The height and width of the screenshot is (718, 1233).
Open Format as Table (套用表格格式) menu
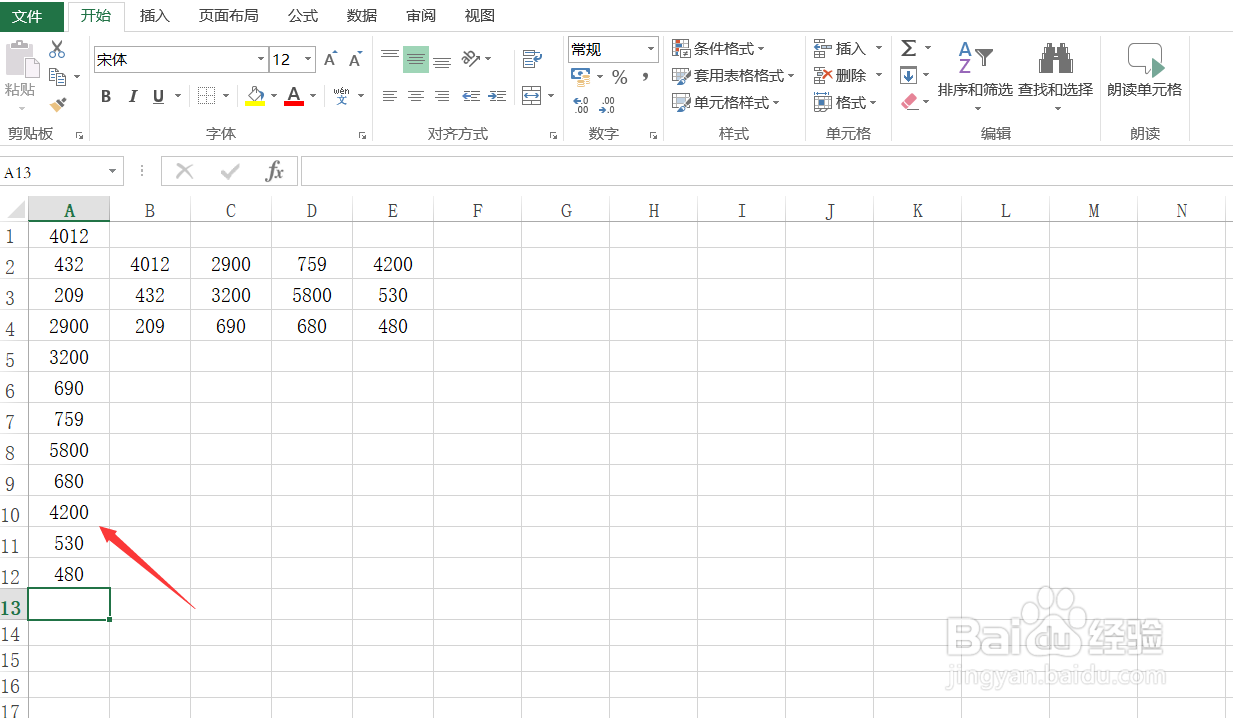[733, 75]
